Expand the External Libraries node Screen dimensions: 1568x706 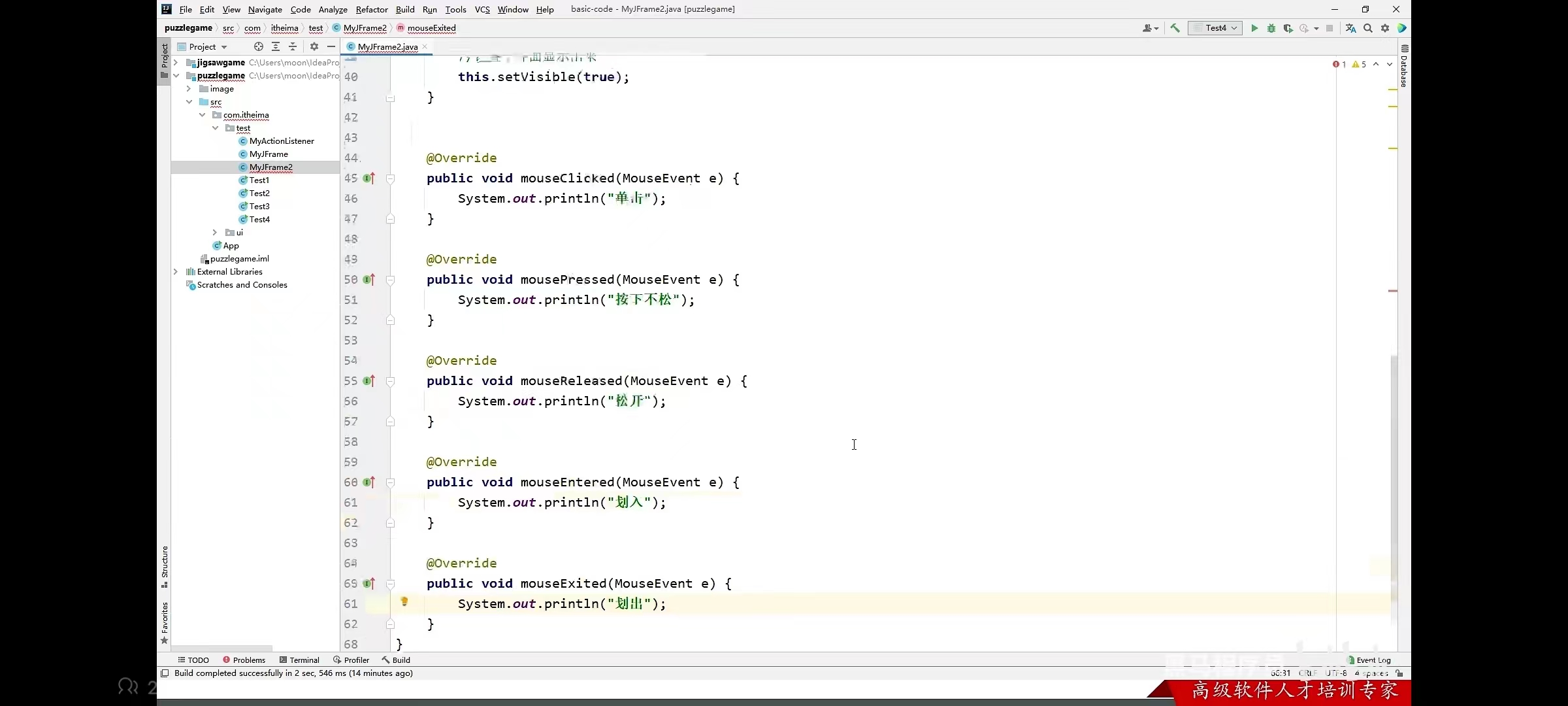tap(176, 271)
